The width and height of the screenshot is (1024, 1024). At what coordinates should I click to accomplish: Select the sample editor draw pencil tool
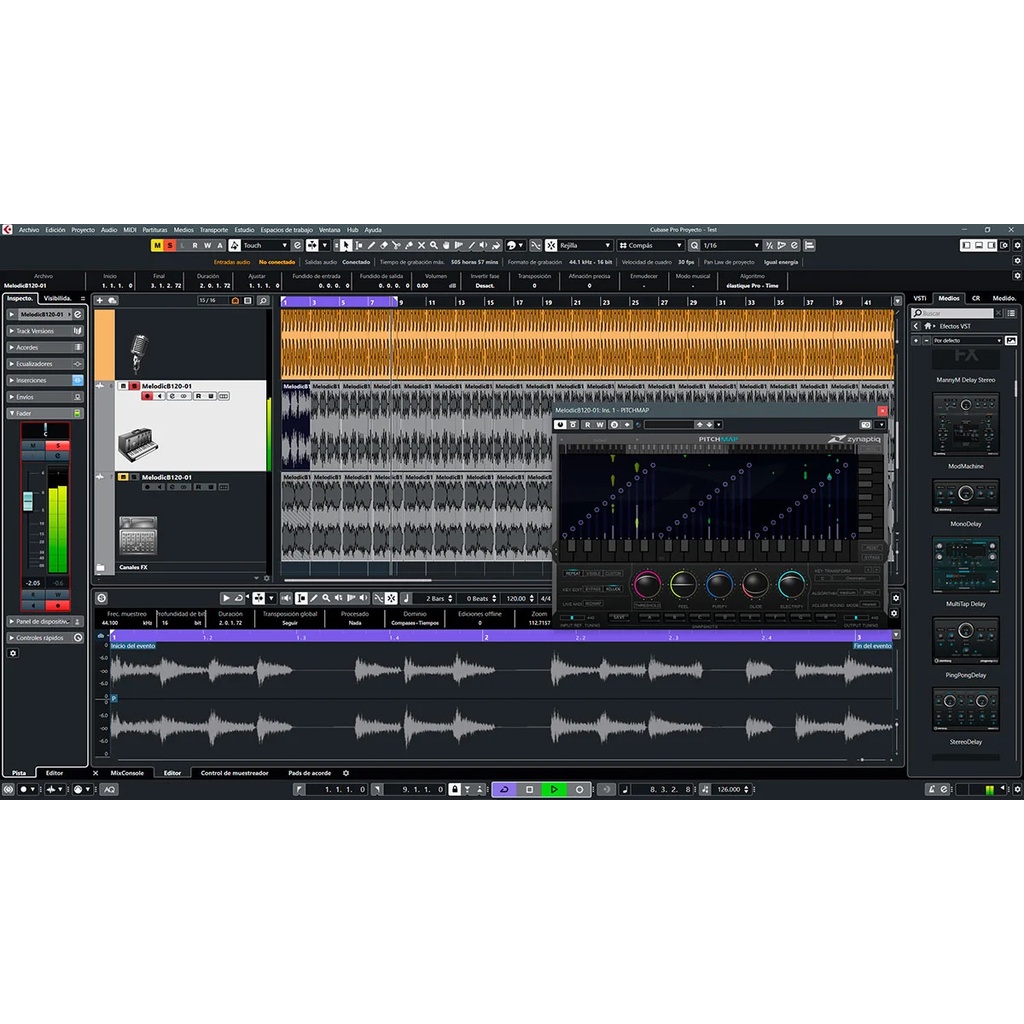pyautogui.click(x=313, y=598)
